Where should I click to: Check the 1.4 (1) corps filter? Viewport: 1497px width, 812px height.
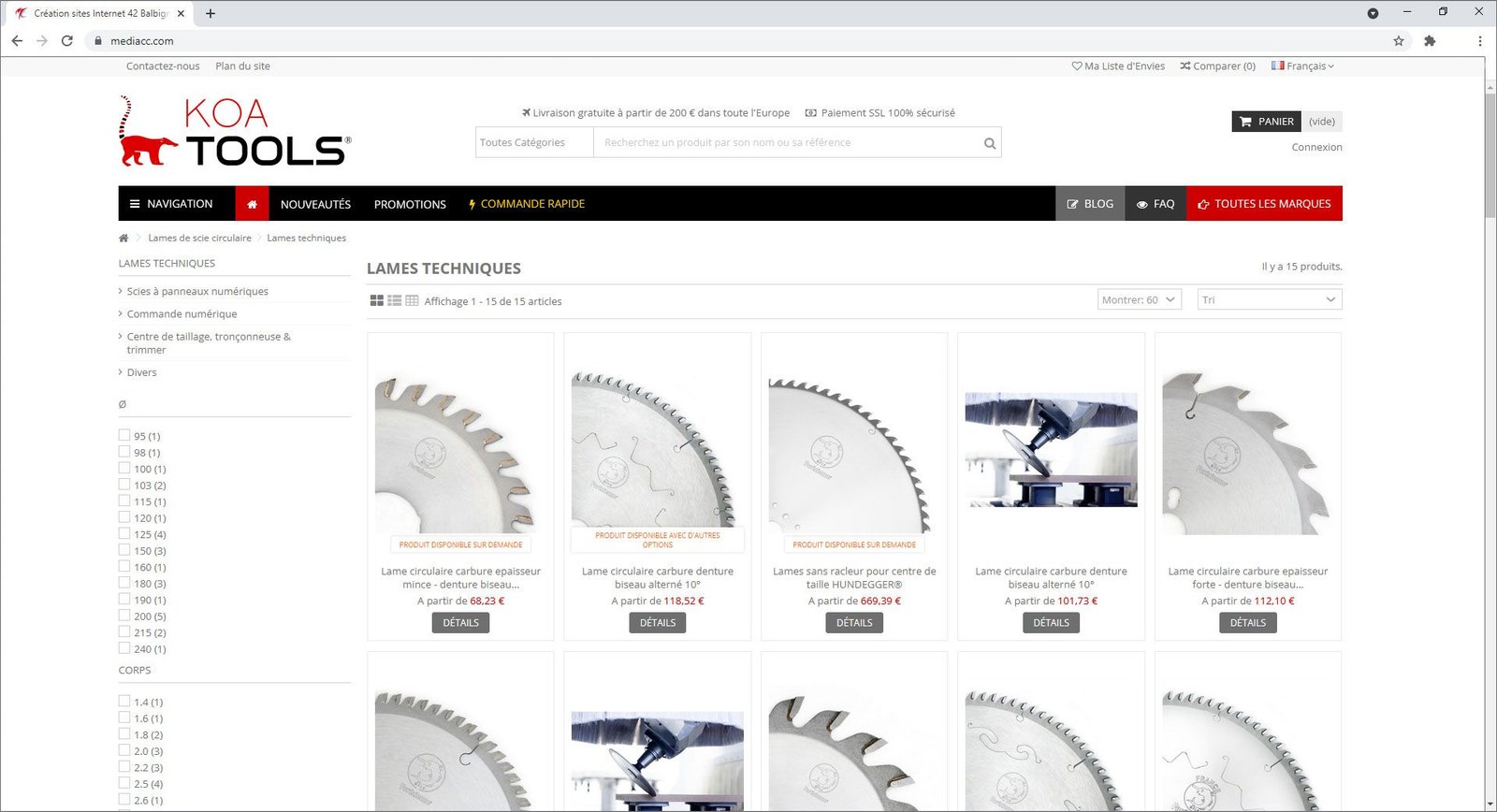pos(124,701)
